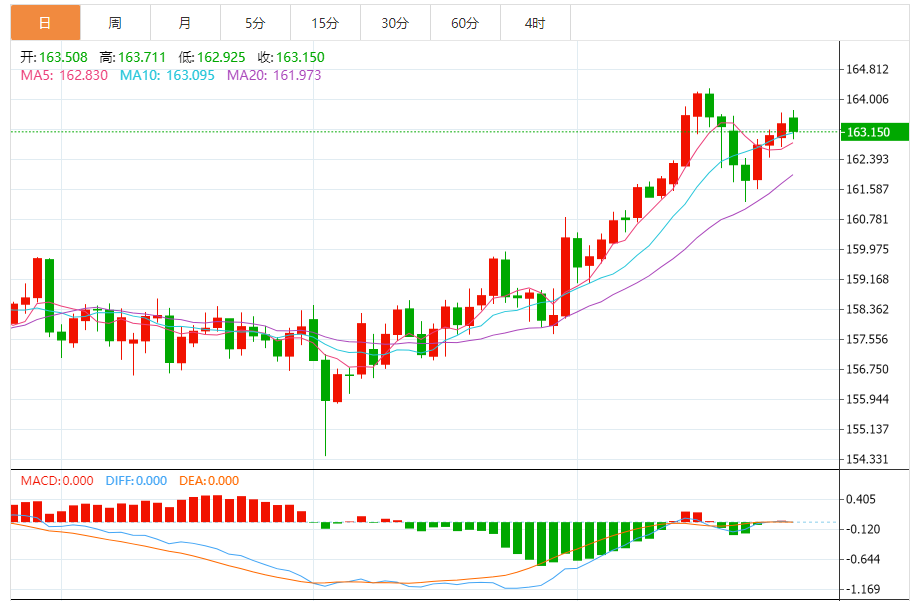Click the low price value 162.925

pos(221,57)
